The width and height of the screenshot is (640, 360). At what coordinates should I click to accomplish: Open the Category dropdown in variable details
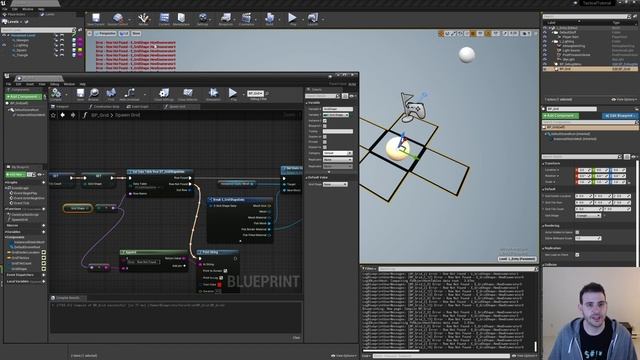tap(338, 153)
